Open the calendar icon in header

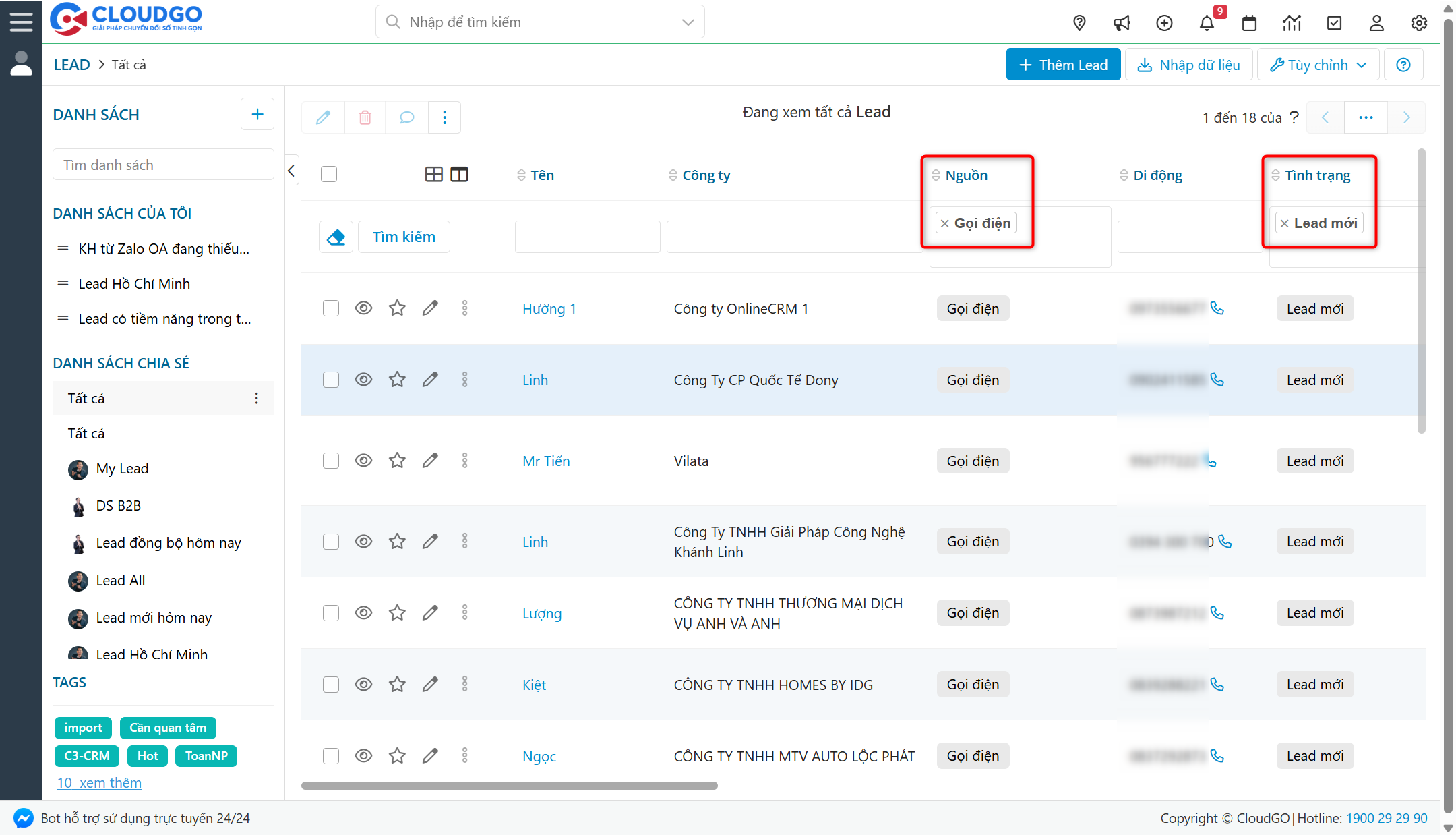pos(1249,23)
